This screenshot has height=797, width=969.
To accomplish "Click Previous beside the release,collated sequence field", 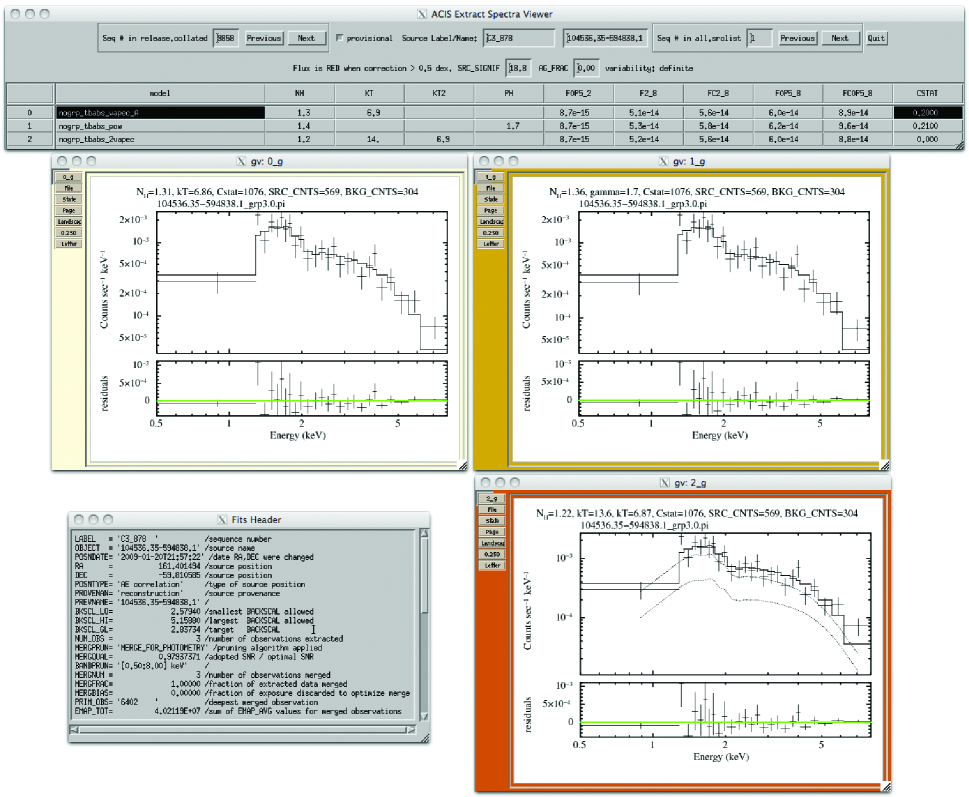I will pyautogui.click(x=264, y=38).
